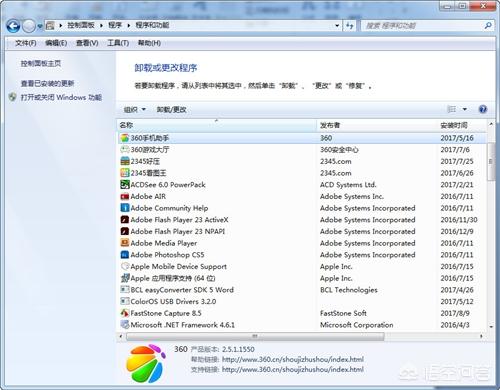Sort by the 名称 column header
The image size is (500, 390).
217,125
